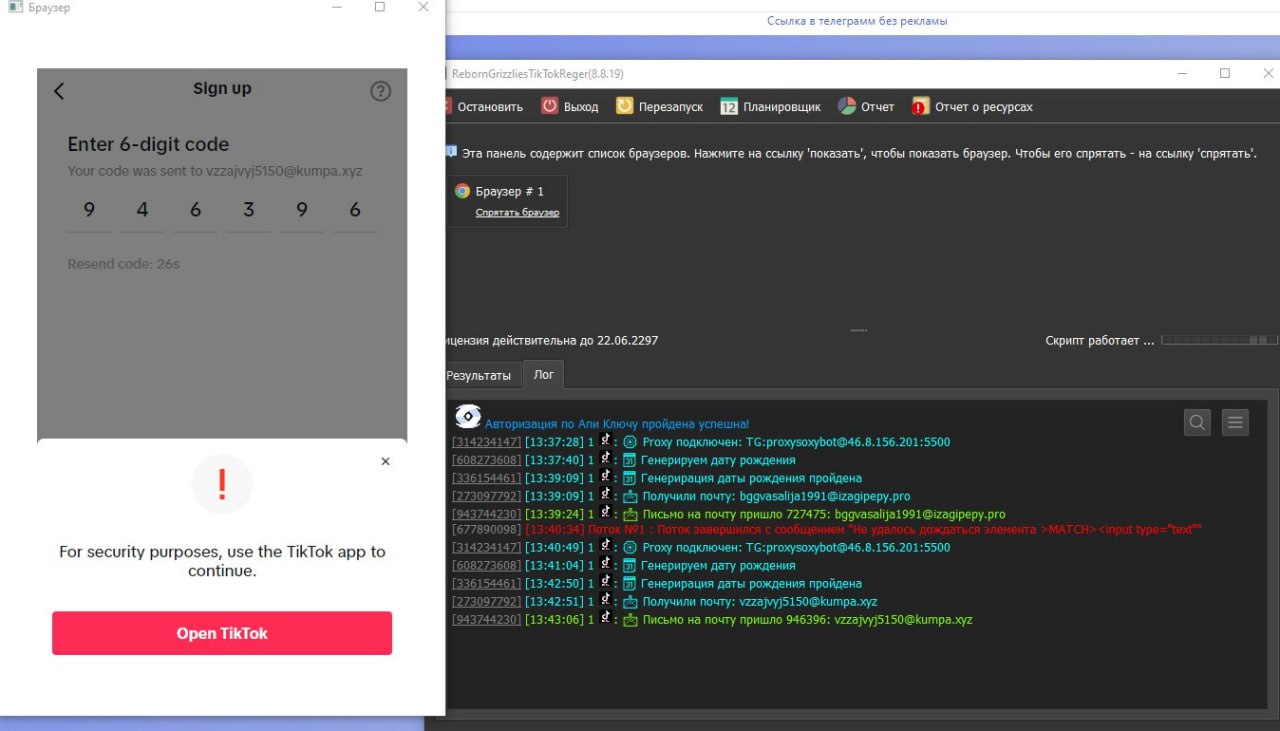Screen dimensions: 1280x731
Task: Click the Письмо на почту пришло 946396 text
Action: (x=737, y=620)
